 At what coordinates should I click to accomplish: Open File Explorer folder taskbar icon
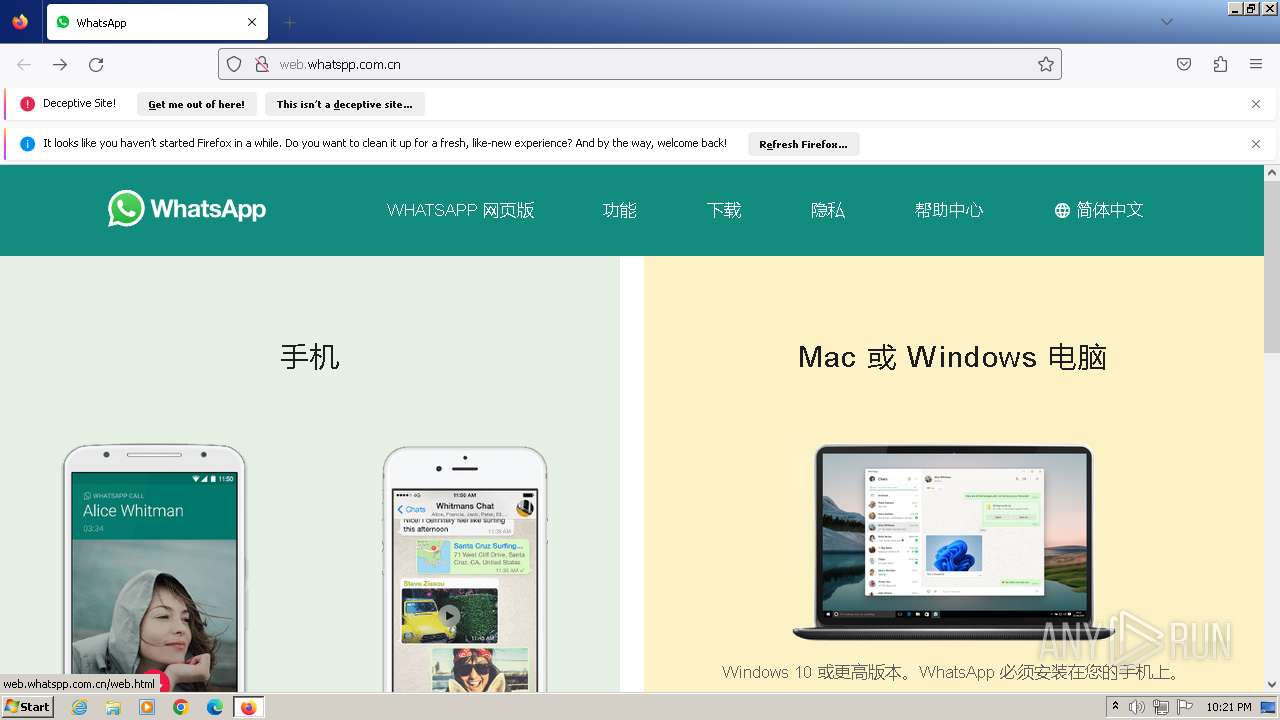(x=113, y=707)
